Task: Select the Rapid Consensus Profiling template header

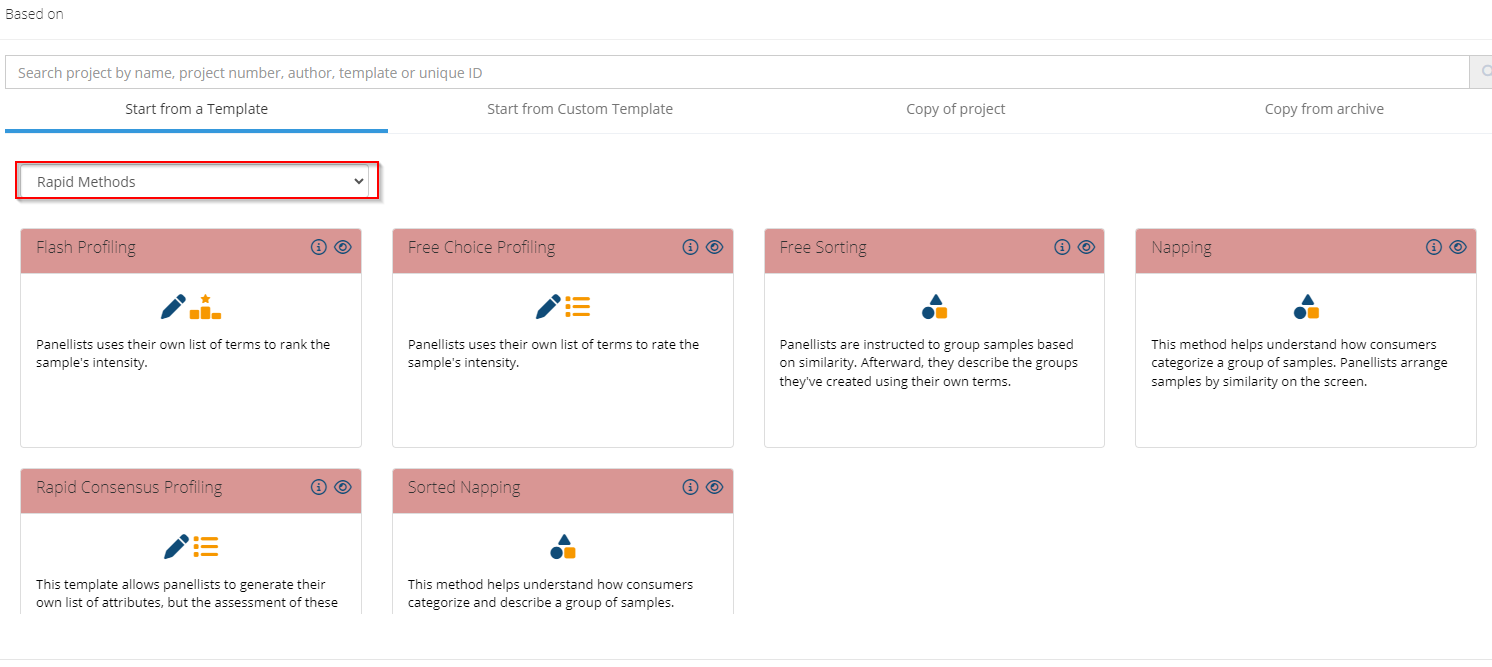Action: click(x=129, y=488)
